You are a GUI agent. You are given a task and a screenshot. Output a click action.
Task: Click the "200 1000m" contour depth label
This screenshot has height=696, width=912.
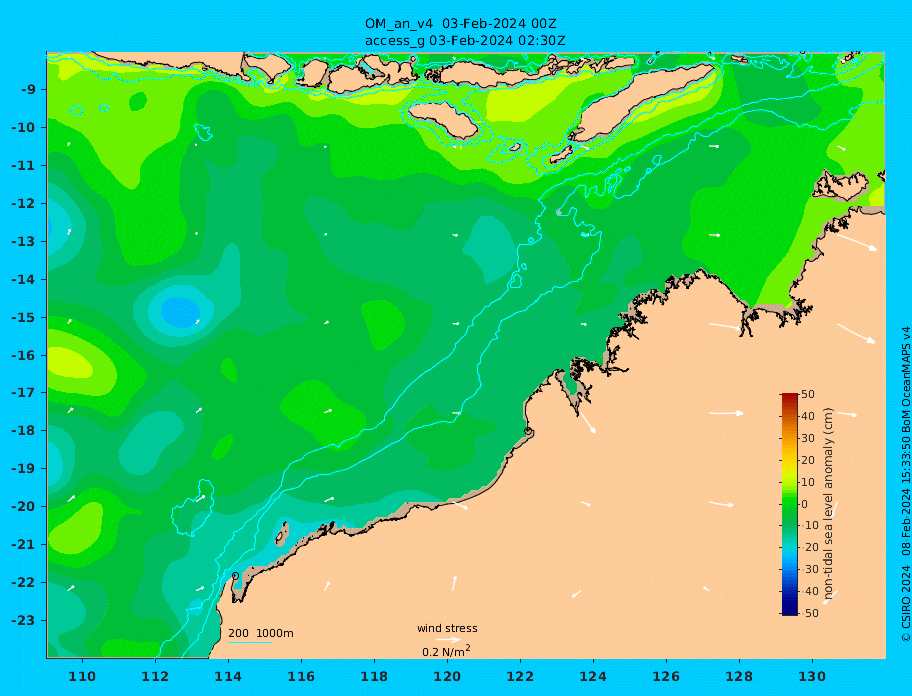[x=261, y=633]
